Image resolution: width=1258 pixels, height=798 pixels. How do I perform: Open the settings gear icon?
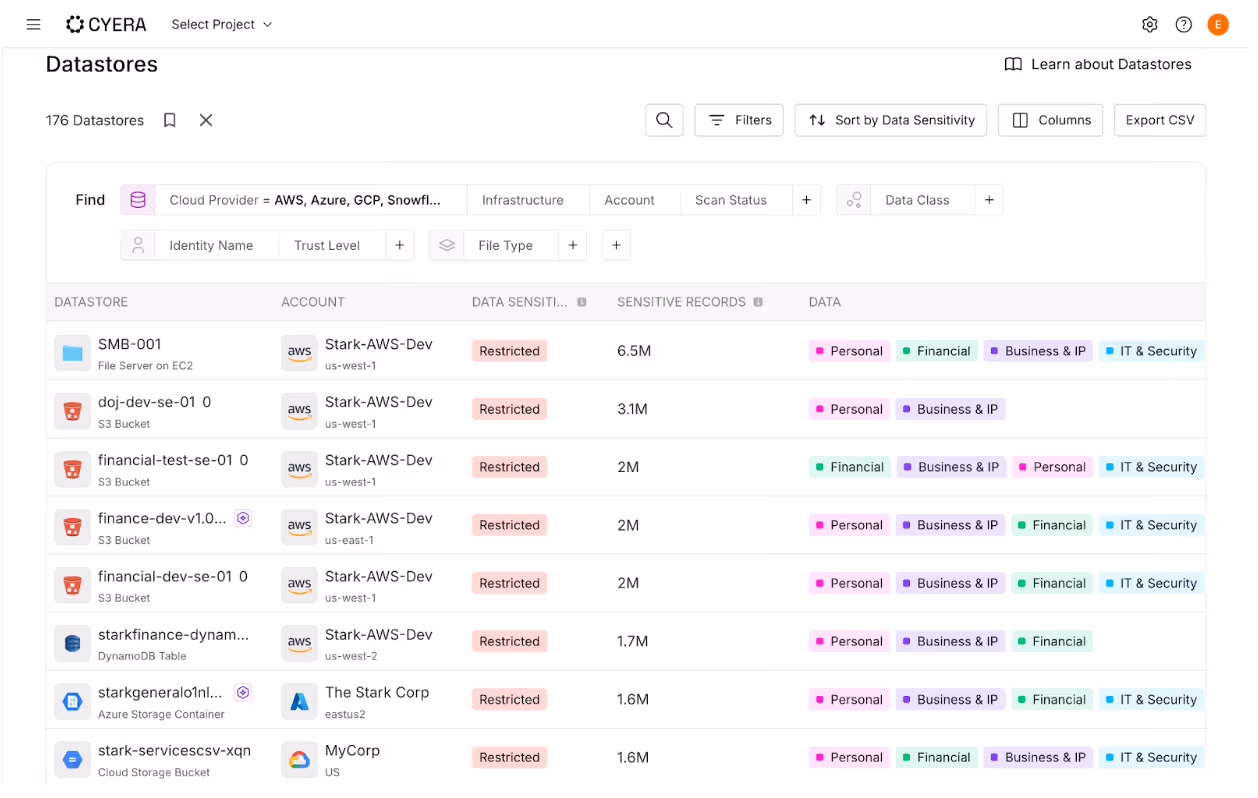pyautogui.click(x=1150, y=24)
